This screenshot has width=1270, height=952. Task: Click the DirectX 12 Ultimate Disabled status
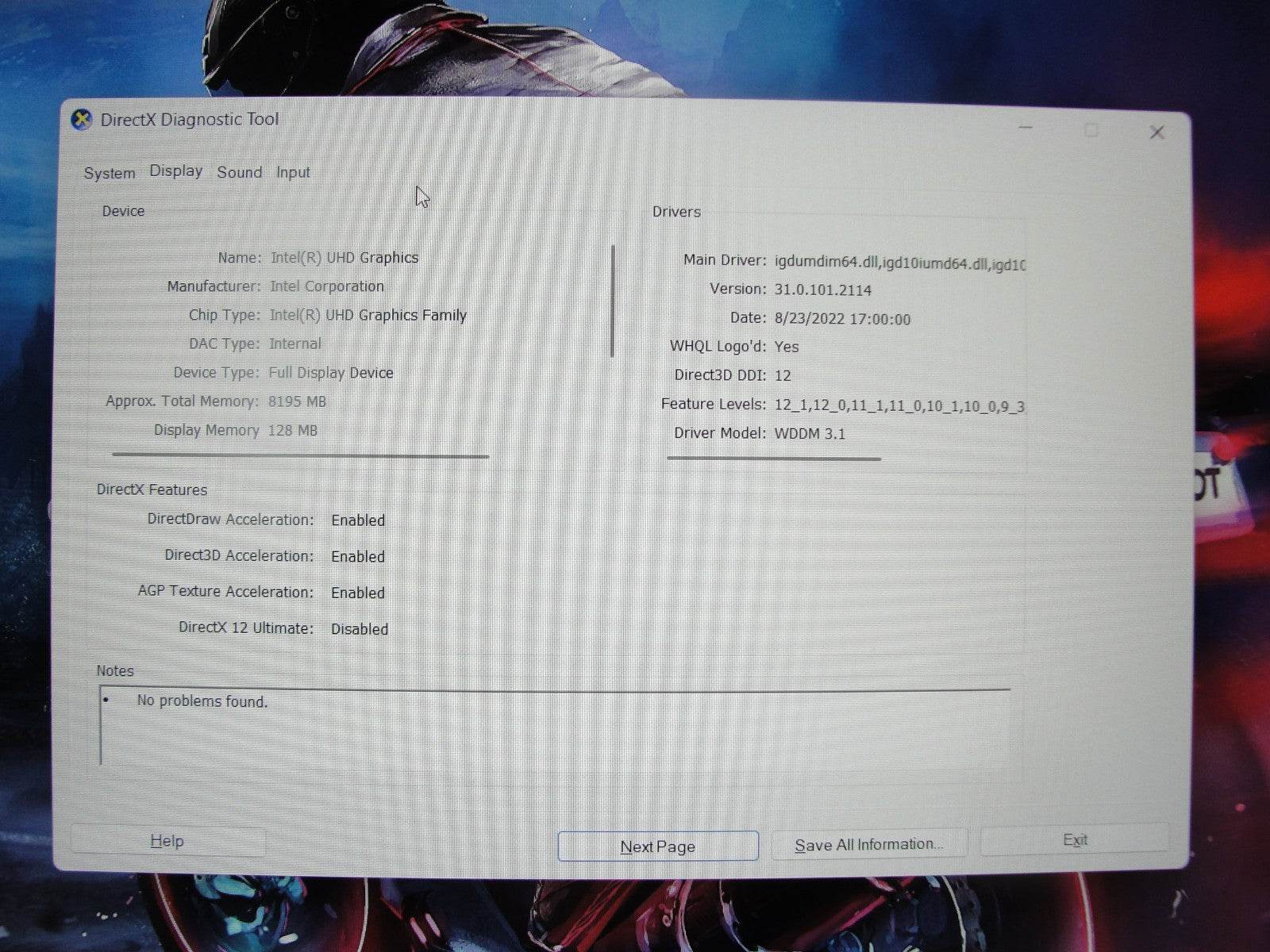tap(359, 628)
